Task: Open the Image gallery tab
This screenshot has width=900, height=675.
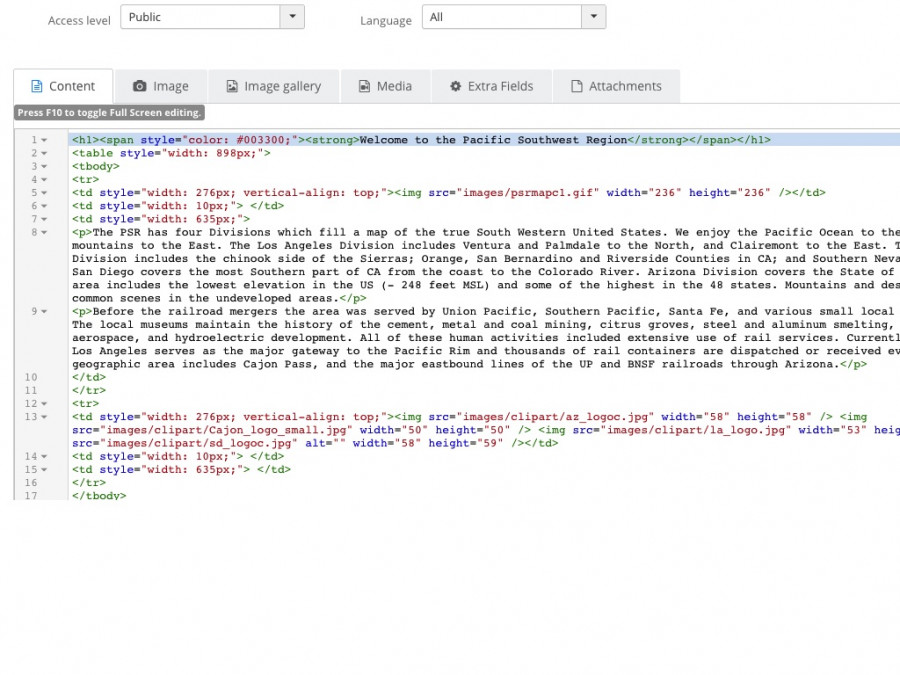Action: (273, 86)
